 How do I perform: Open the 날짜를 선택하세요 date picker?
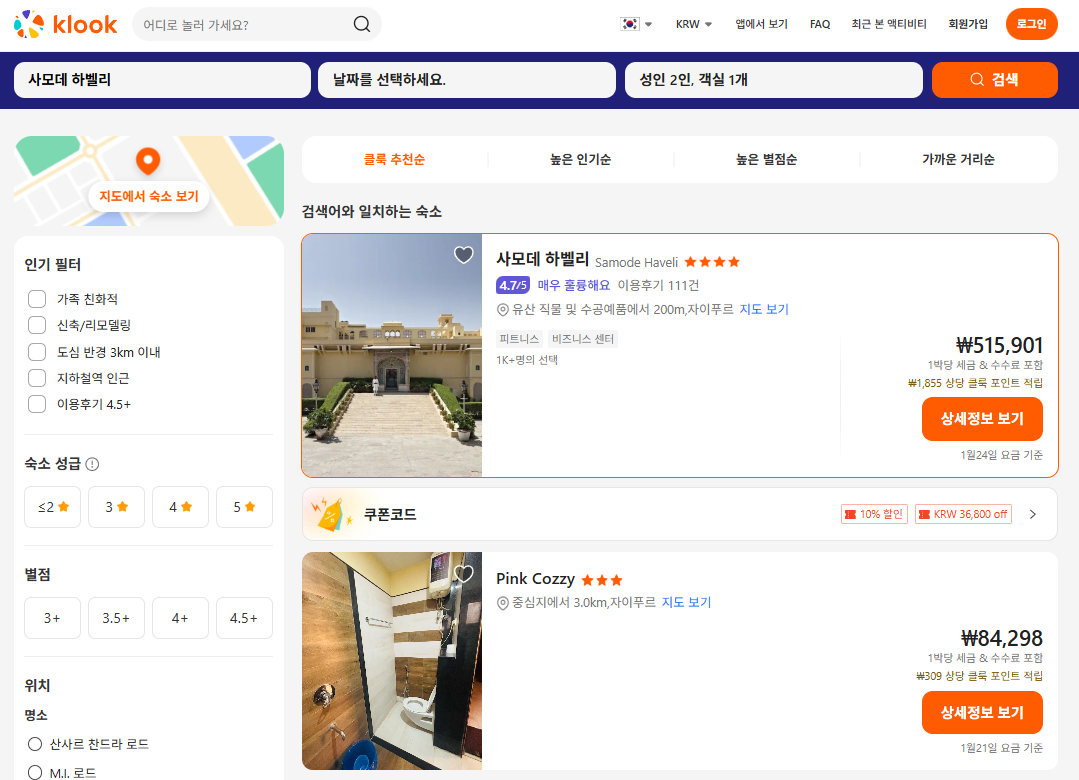pyautogui.click(x=467, y=80)
